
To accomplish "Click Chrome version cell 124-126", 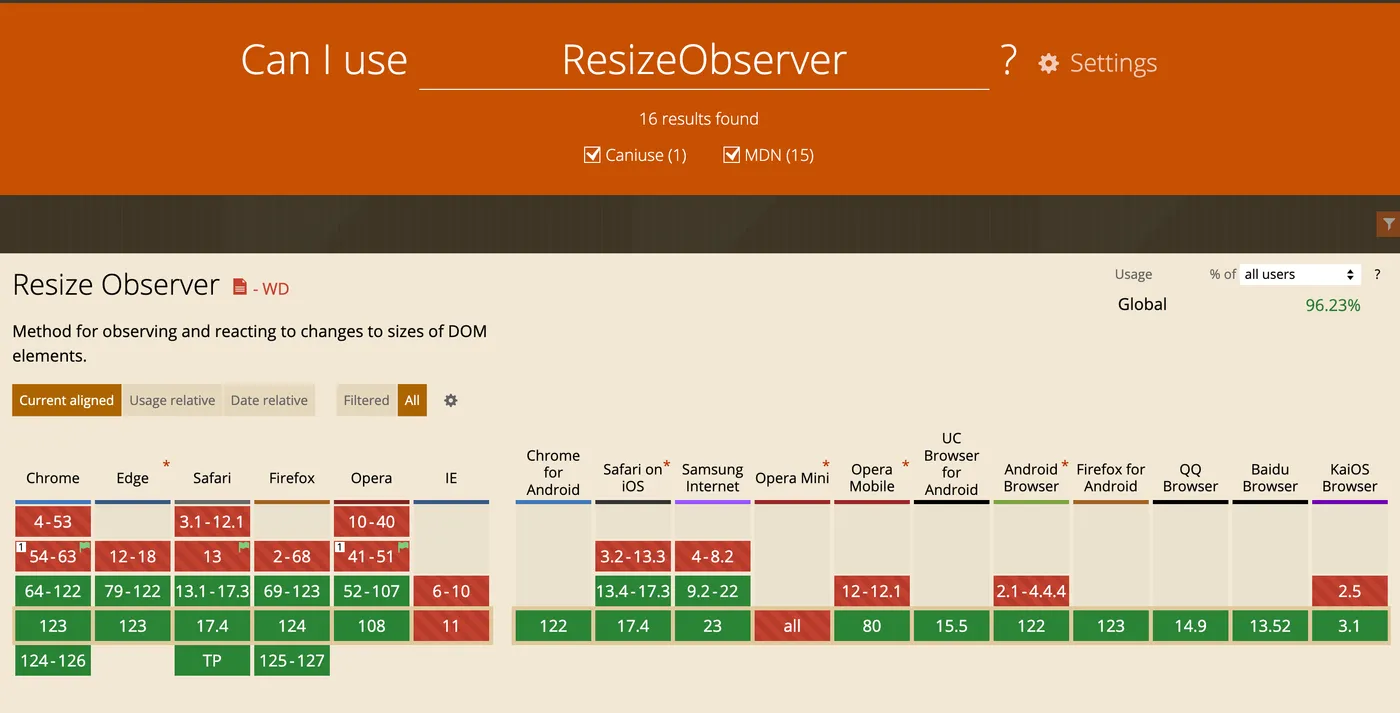I will coord(53,660).
